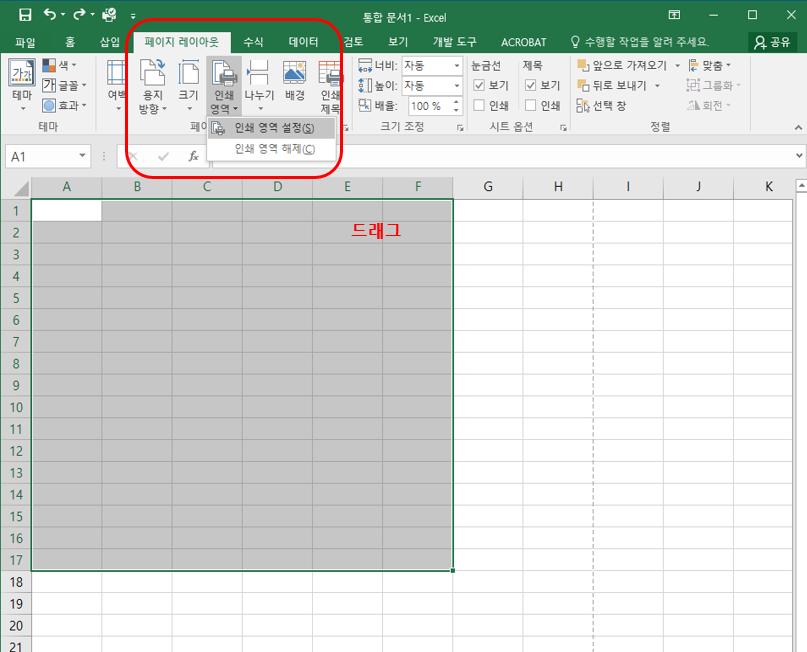Select row header 18
Viewport: 807px width, 652px height.
16,582
